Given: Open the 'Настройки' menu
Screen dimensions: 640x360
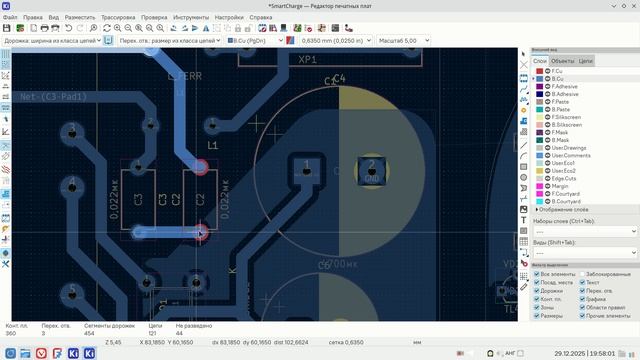Looking at the screenshot, I should (229, 17).
